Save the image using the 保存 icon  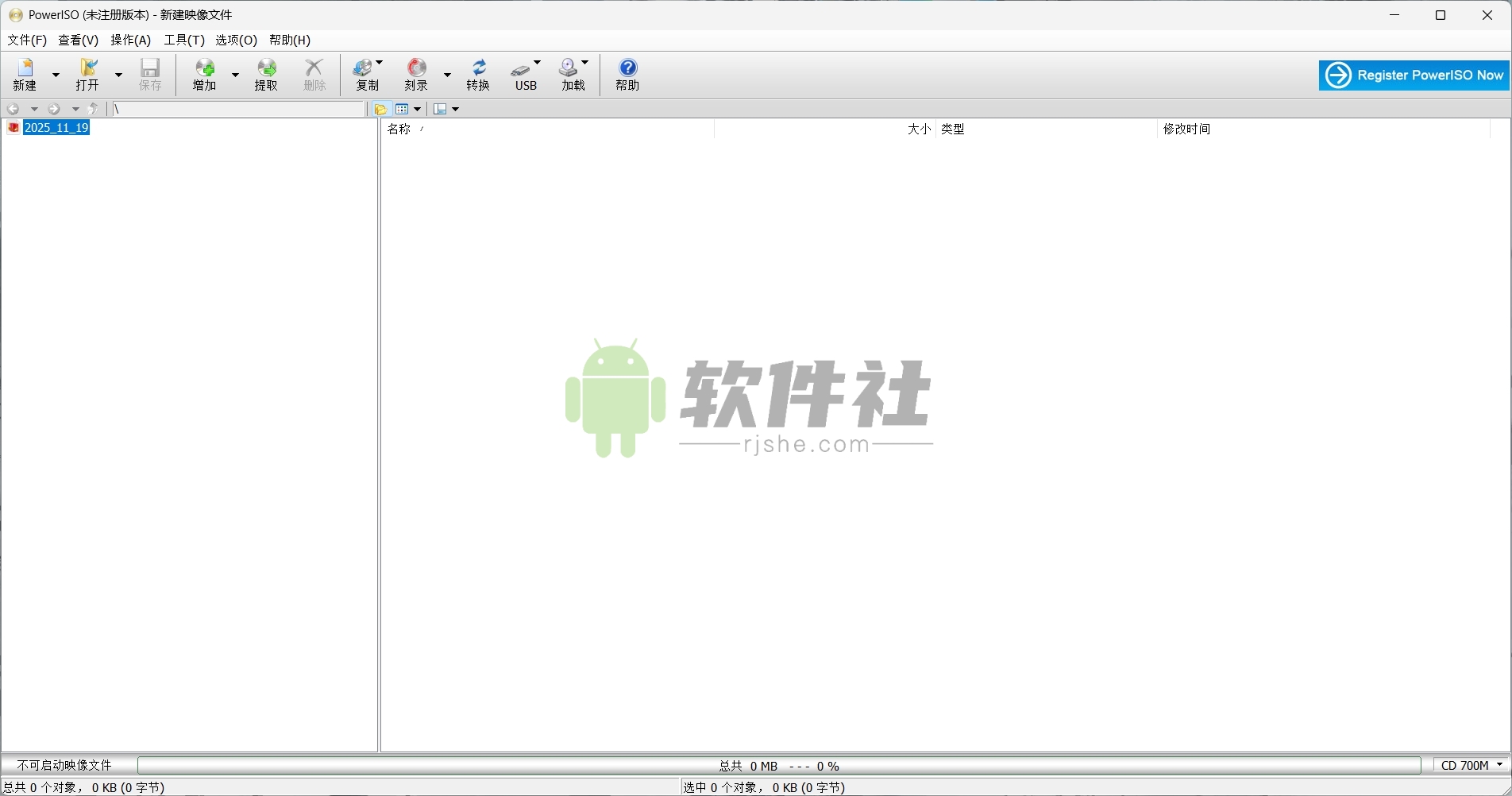click(x=149, y=75)
